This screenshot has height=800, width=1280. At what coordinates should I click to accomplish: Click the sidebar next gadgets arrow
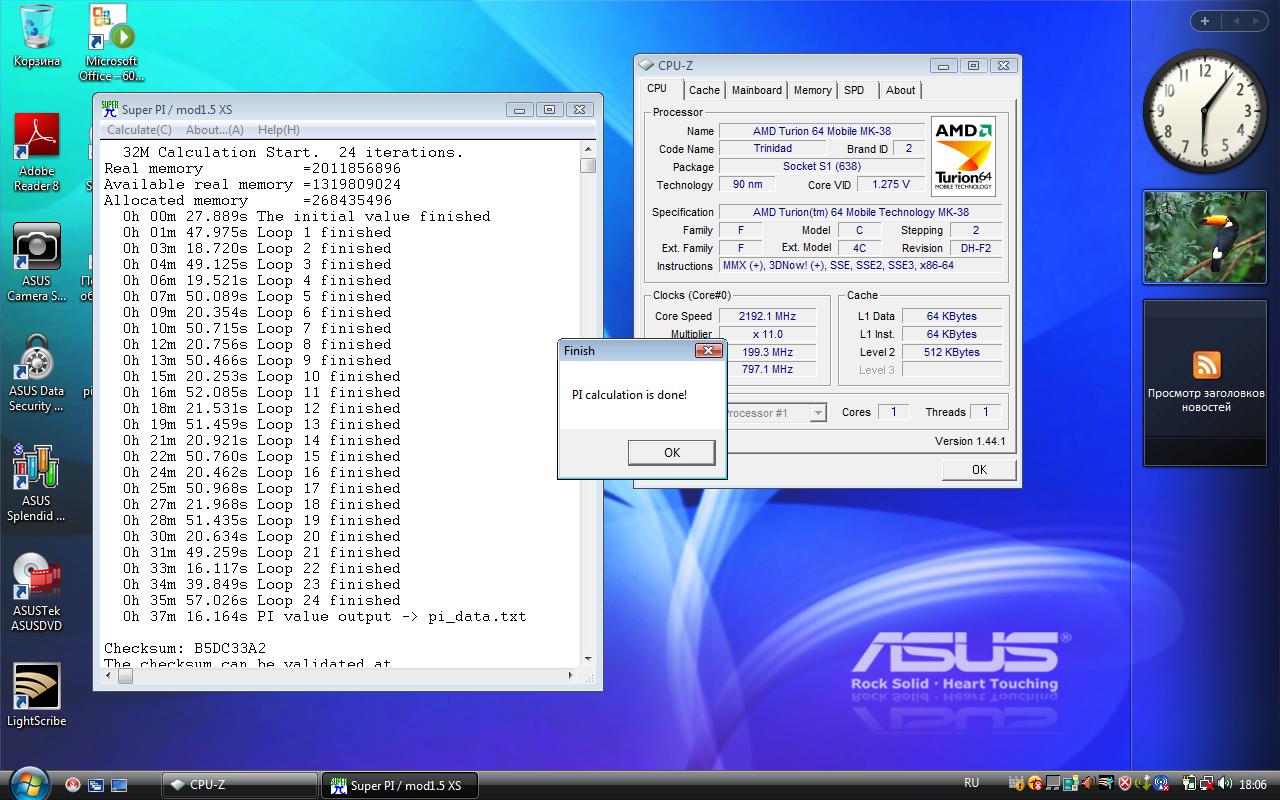click(1256, 20)
